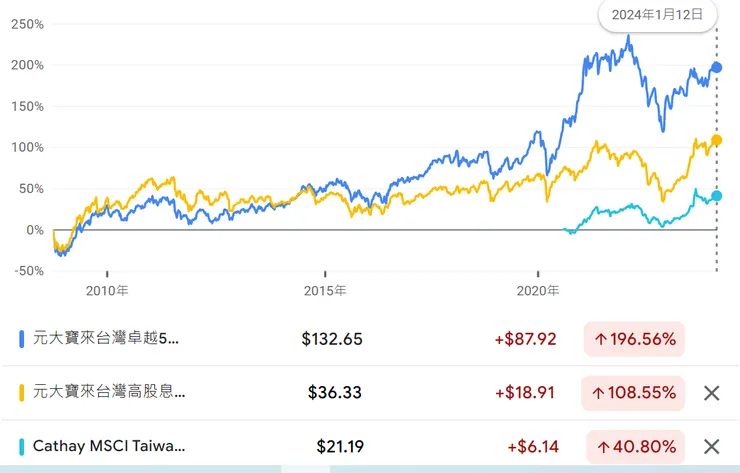The height and width of the screenshot is (473, 740).
Task: Click the 108.55% gain badge
Action: 634,393
